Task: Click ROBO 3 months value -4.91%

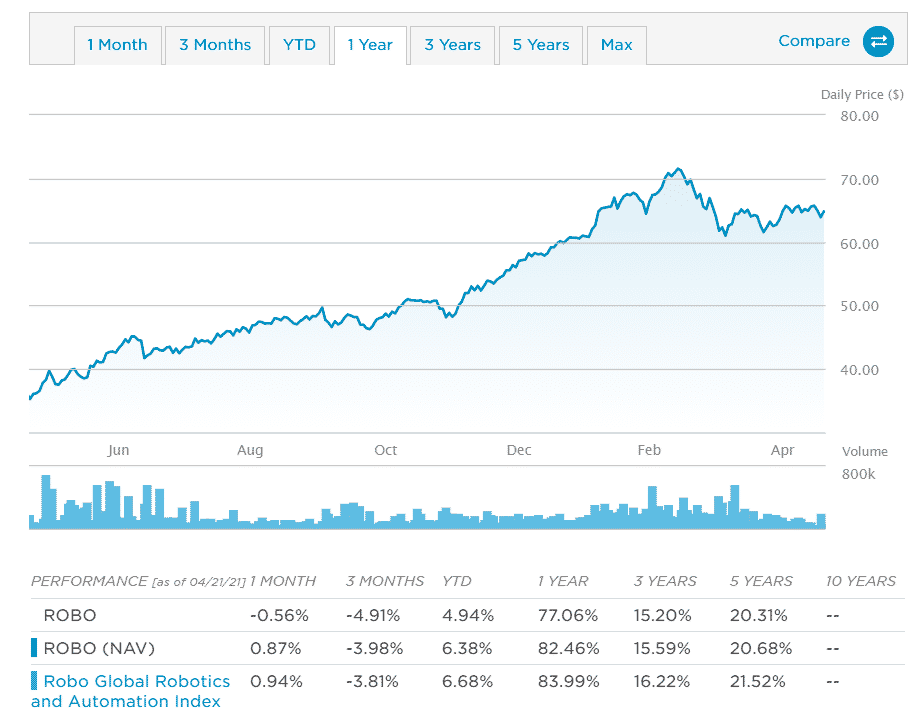Action: point(373,615)
